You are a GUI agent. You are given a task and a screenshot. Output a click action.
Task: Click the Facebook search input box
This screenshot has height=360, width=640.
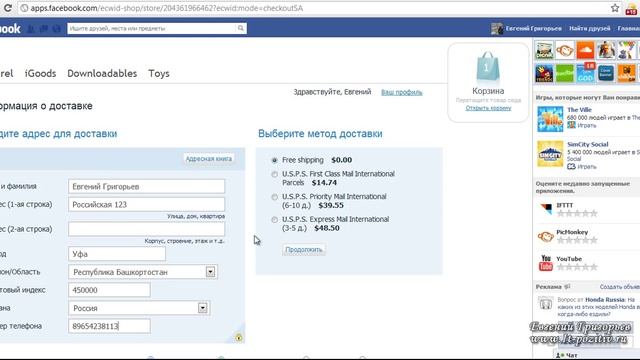point(151,29)
